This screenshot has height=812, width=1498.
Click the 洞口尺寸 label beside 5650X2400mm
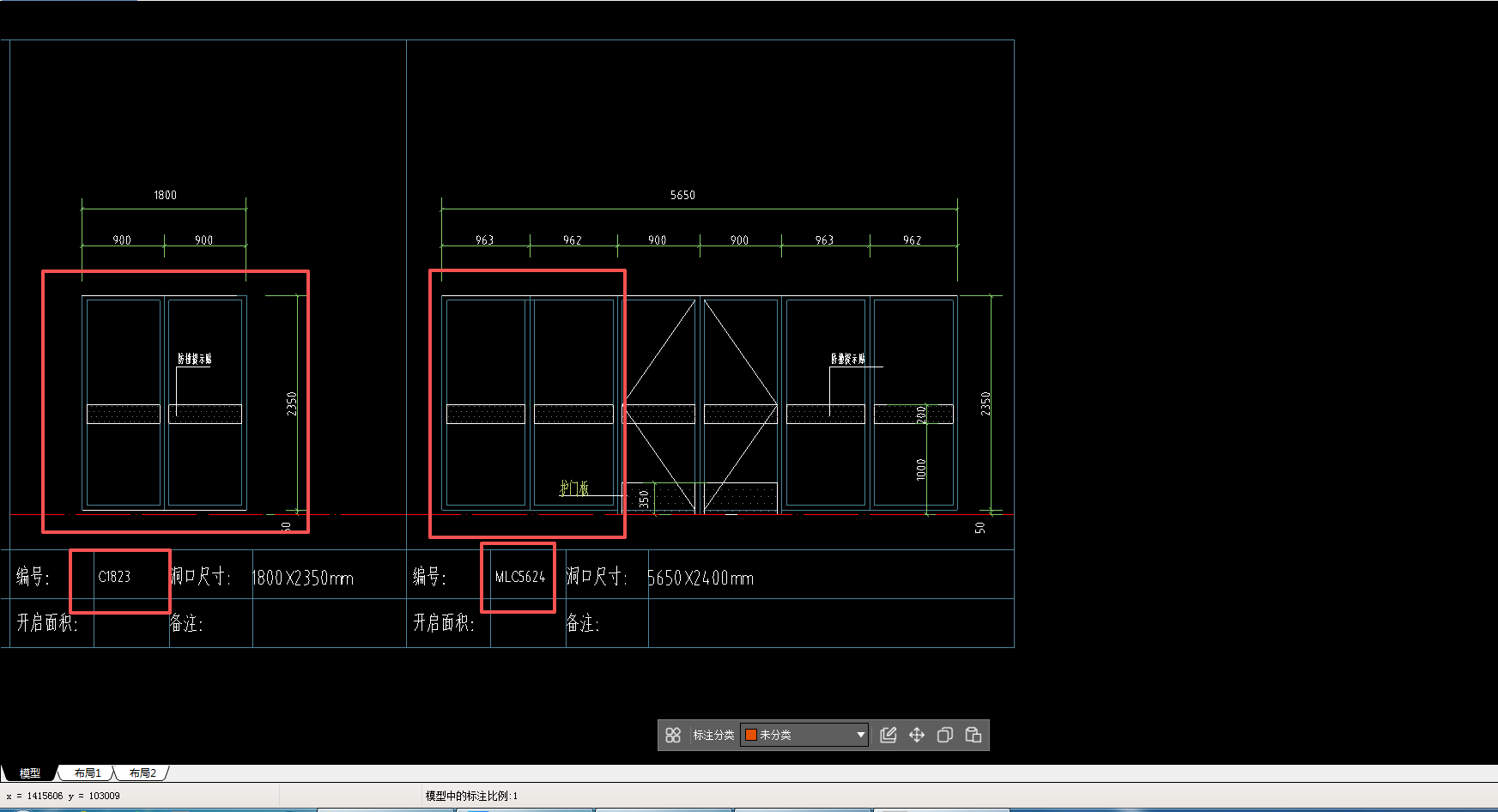[597, 577]
